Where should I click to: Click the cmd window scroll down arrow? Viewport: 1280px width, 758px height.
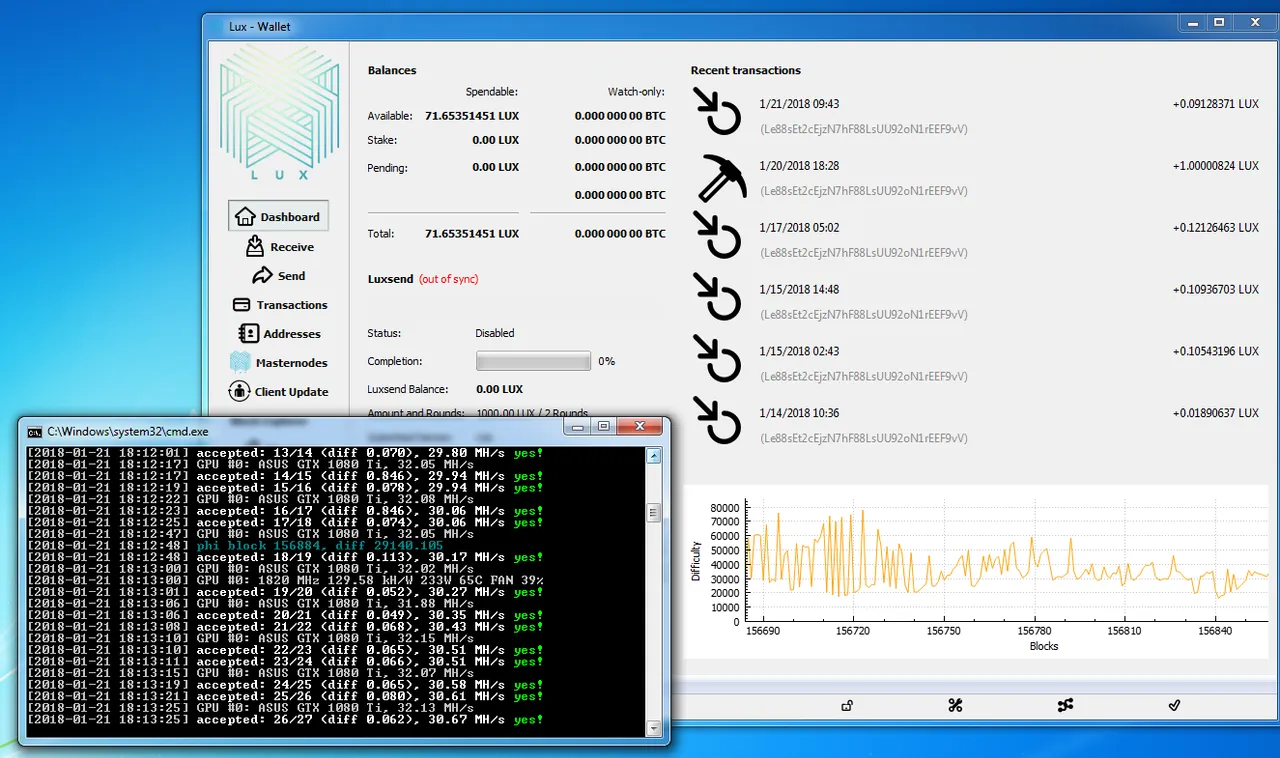654,728
